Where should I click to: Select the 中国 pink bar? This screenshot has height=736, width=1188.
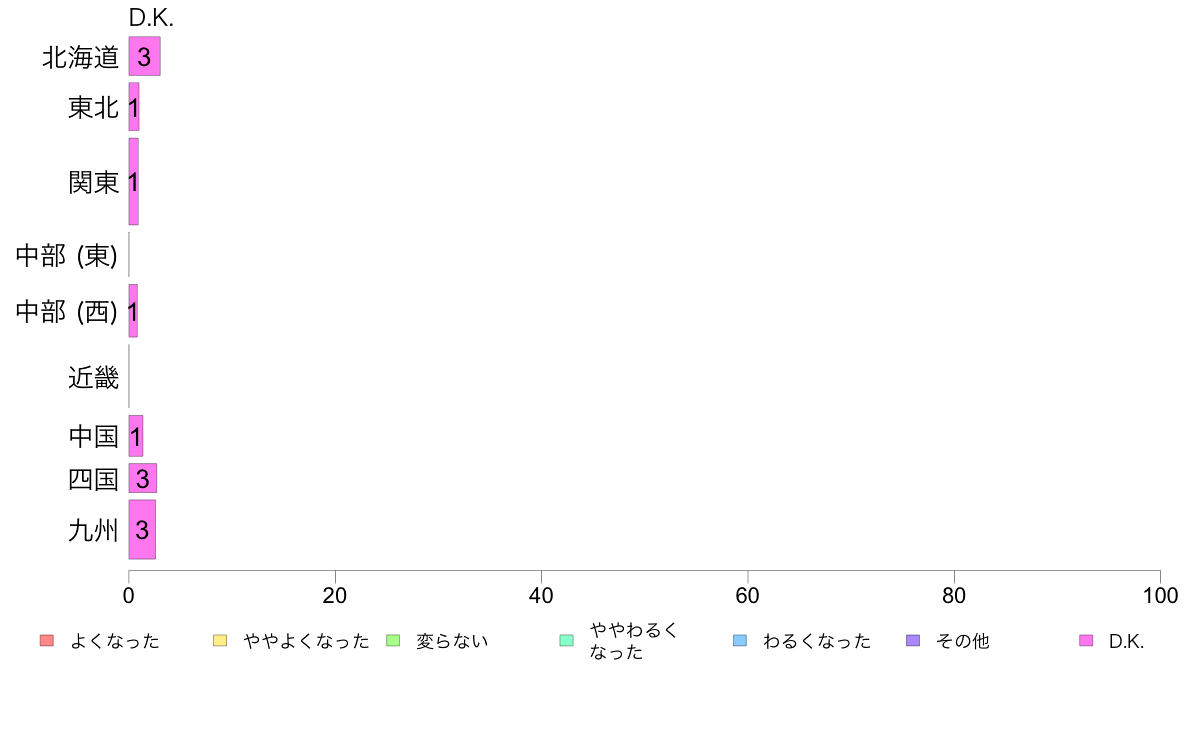tap(136, 436)
